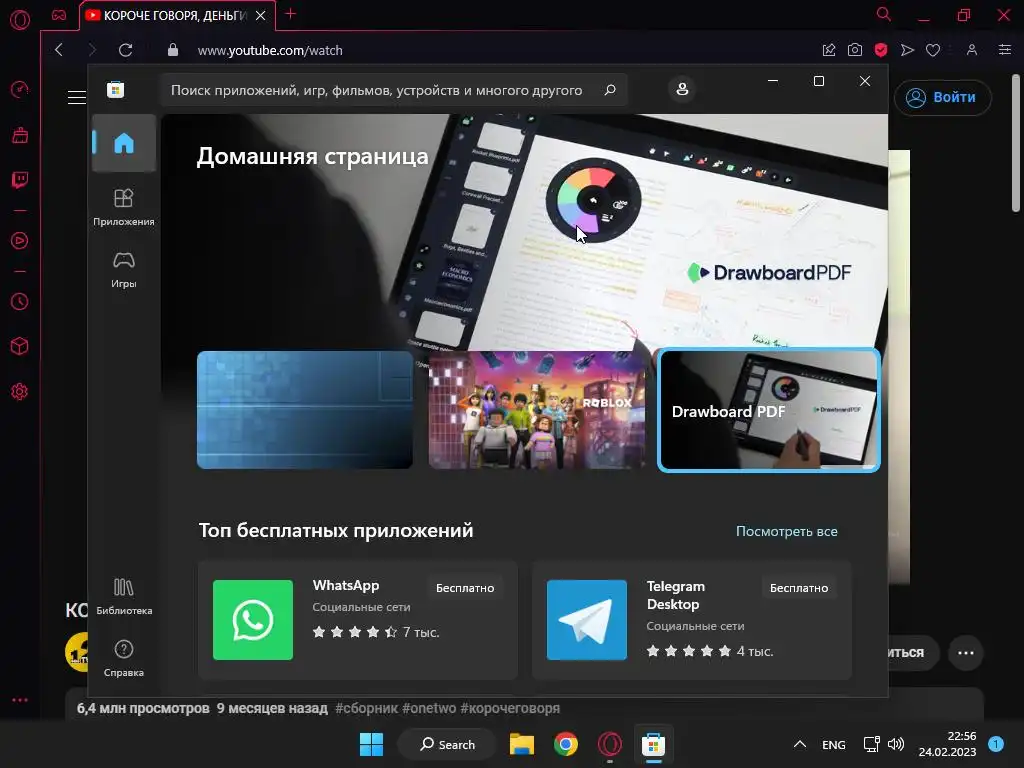Click the Домашняя страница heading
1024x768 pixels.
312,156
